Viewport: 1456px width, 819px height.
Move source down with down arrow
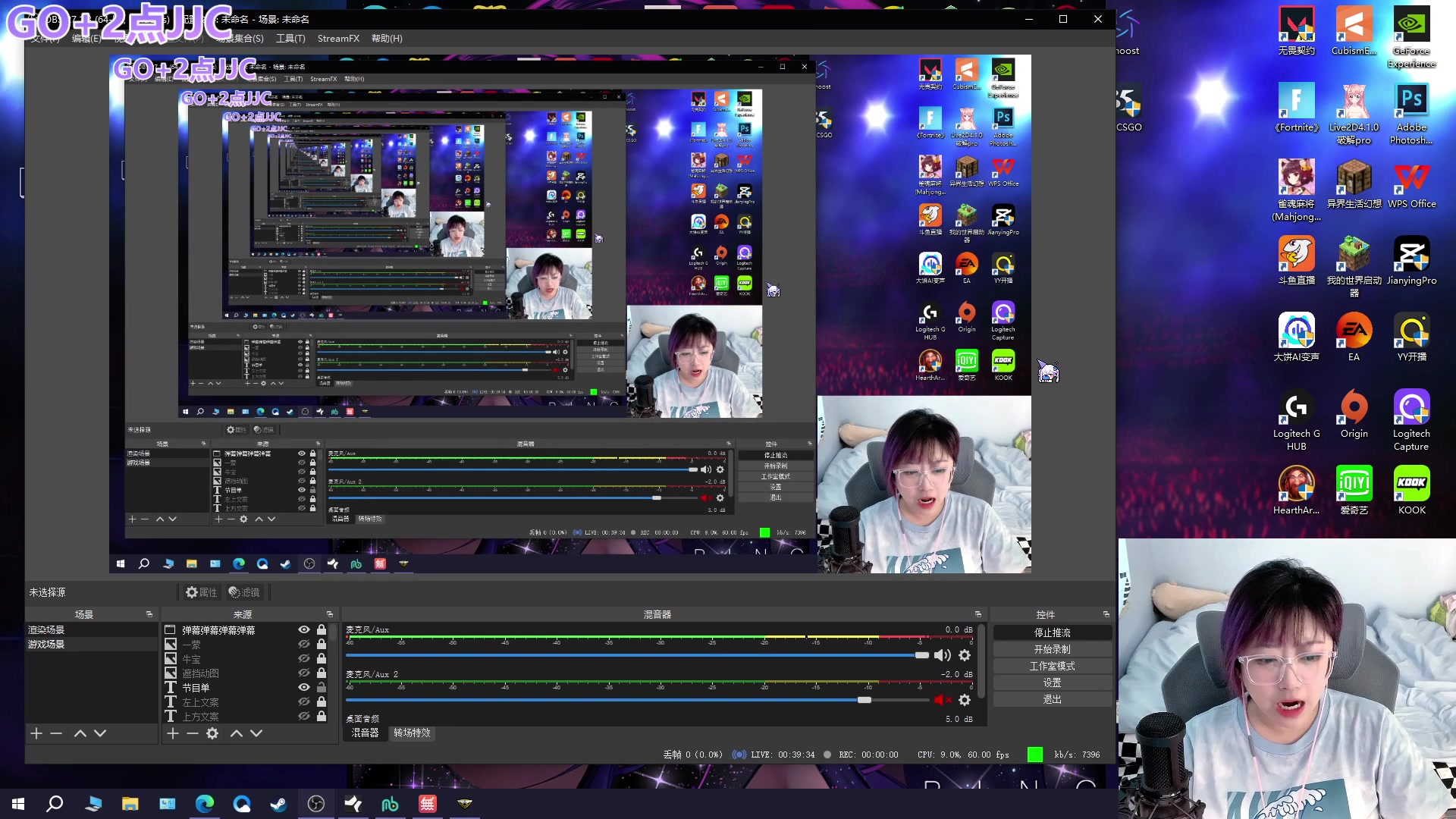click(256, 733)
